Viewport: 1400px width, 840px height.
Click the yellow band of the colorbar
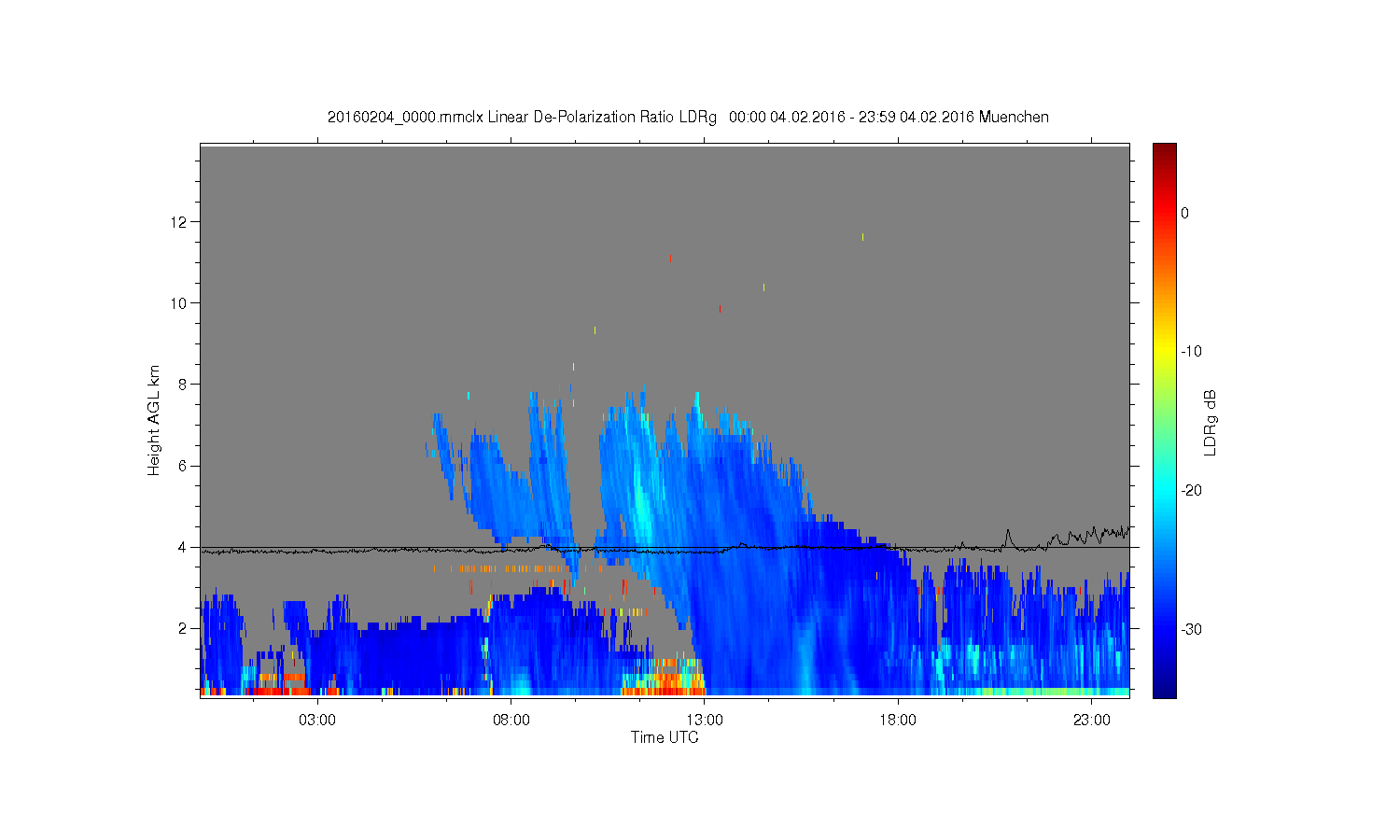click(x=1164, y=352)
